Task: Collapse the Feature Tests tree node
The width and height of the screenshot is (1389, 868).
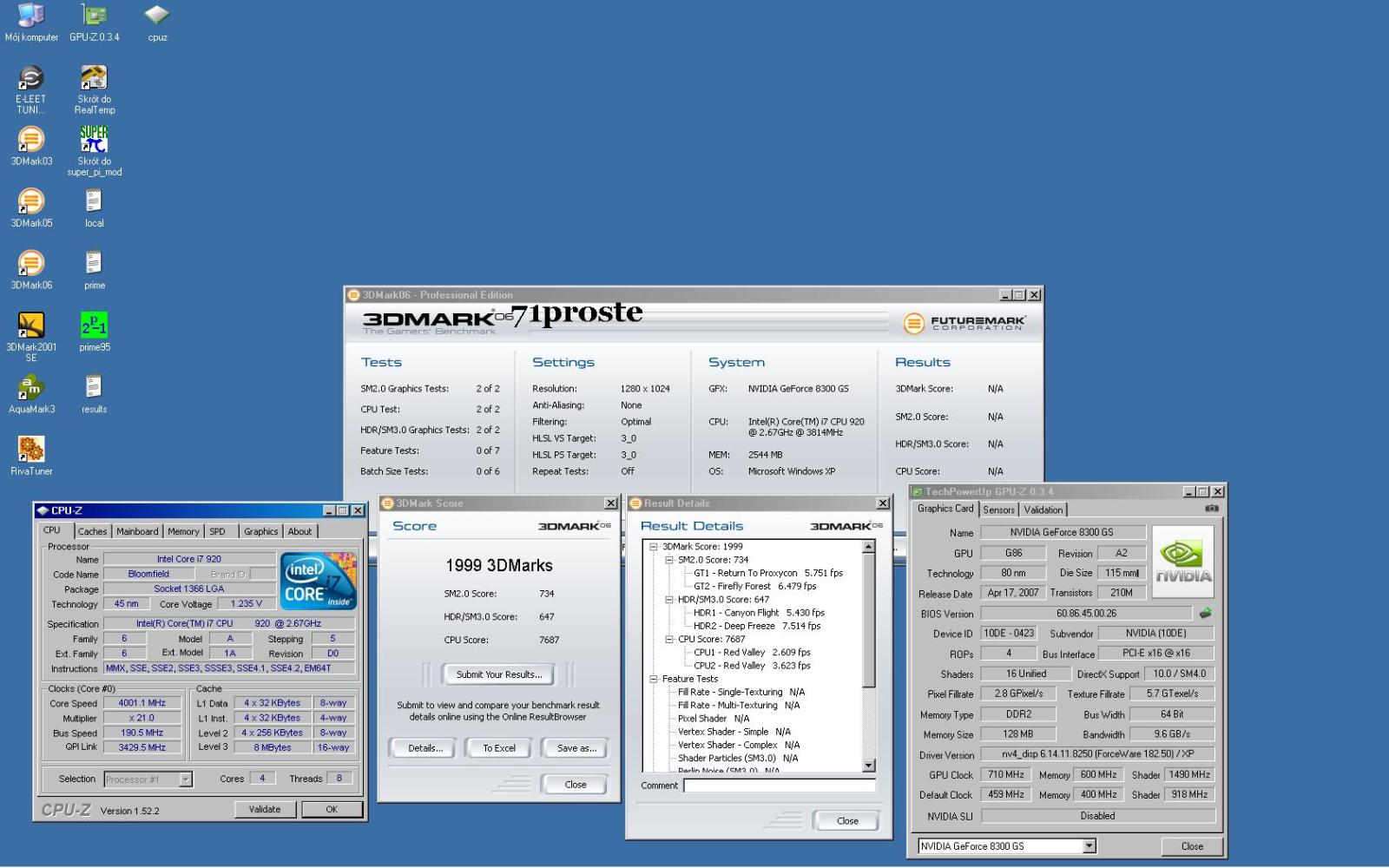Action: [x=654, y=679]
